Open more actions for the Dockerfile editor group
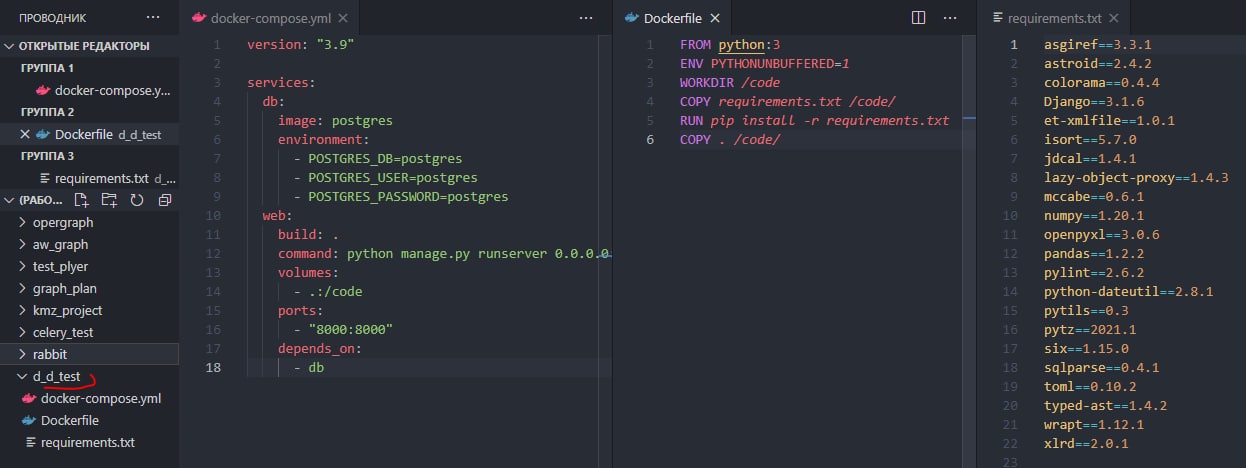 click(x=950, y=18)
